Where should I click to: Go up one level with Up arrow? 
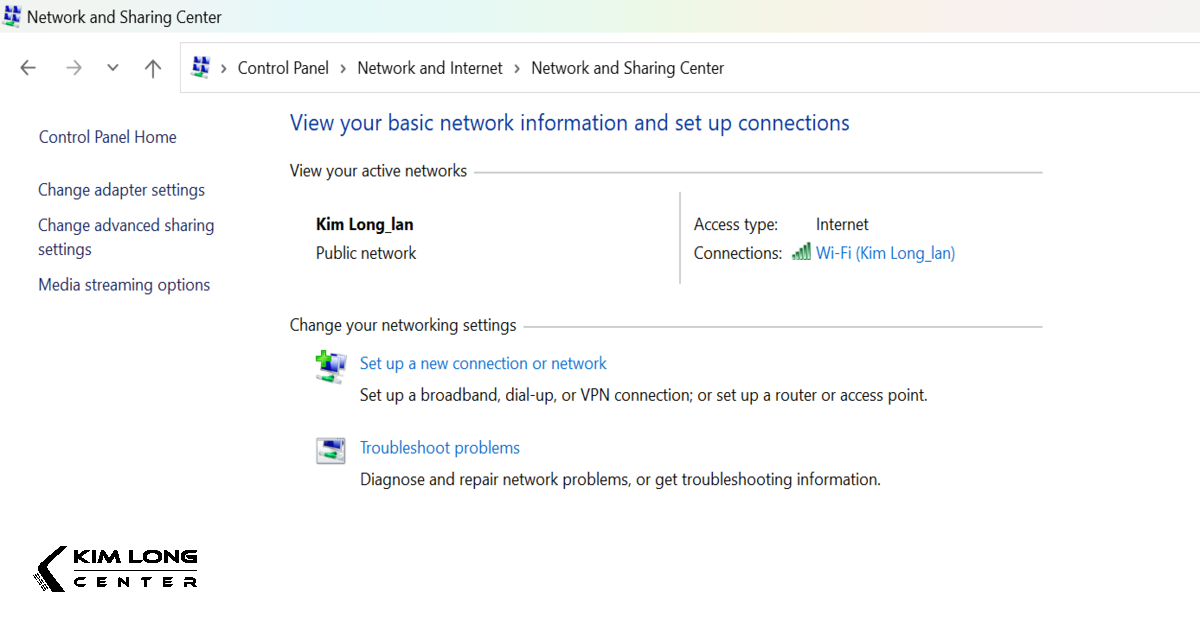152,68
